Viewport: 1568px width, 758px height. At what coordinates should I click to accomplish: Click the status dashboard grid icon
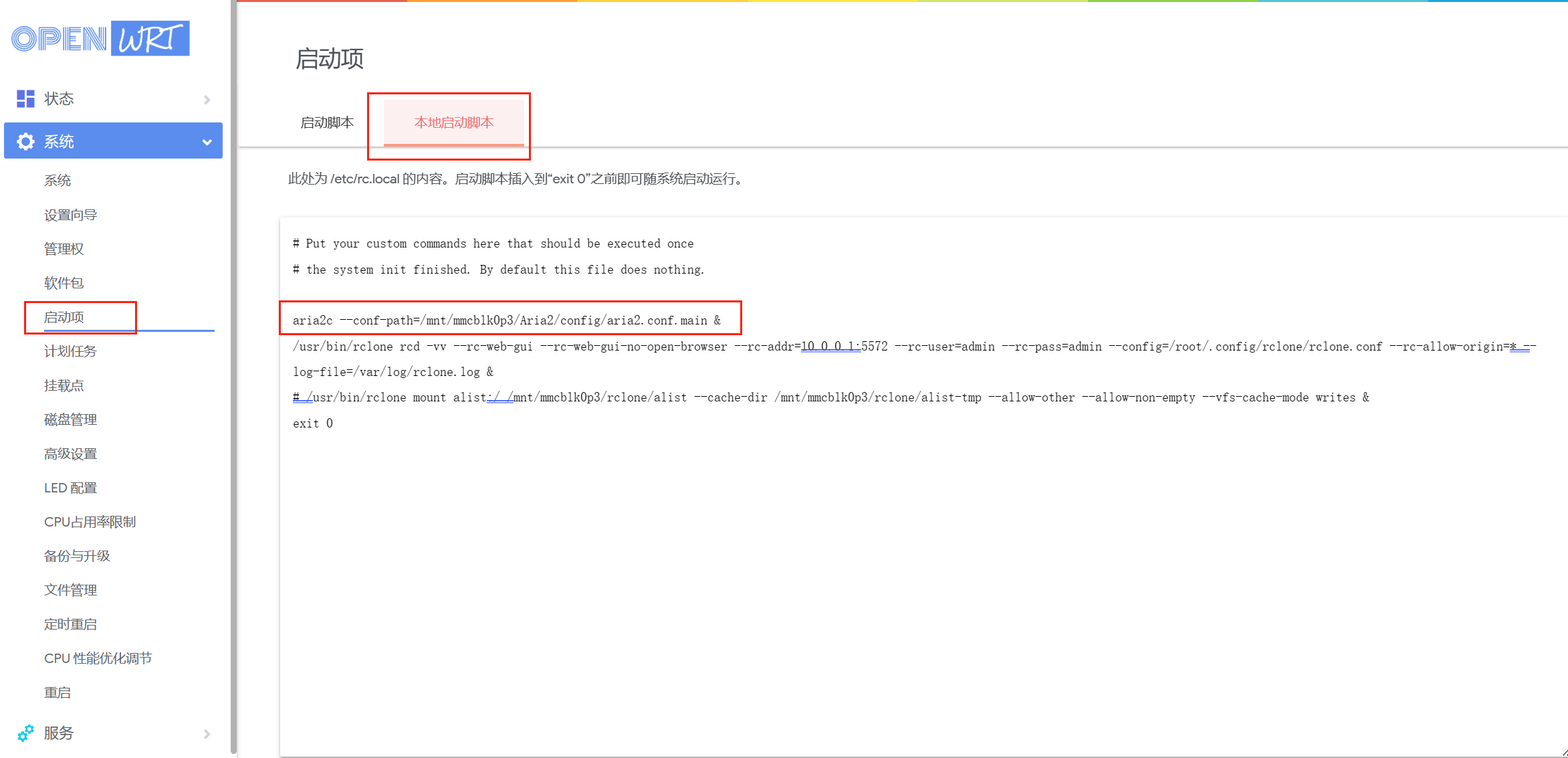pyautogui.click(x=25, y=99)
